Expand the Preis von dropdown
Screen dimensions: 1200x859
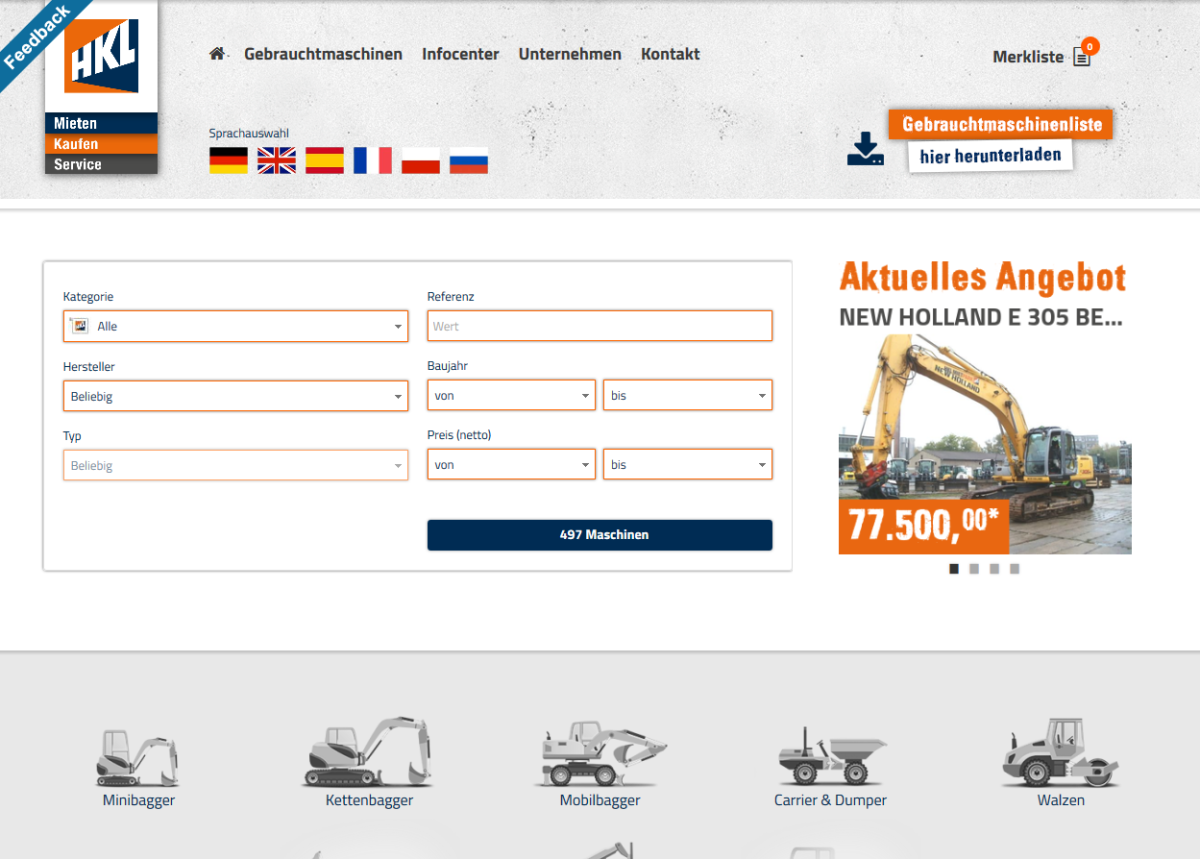click(x=512, y=464)
